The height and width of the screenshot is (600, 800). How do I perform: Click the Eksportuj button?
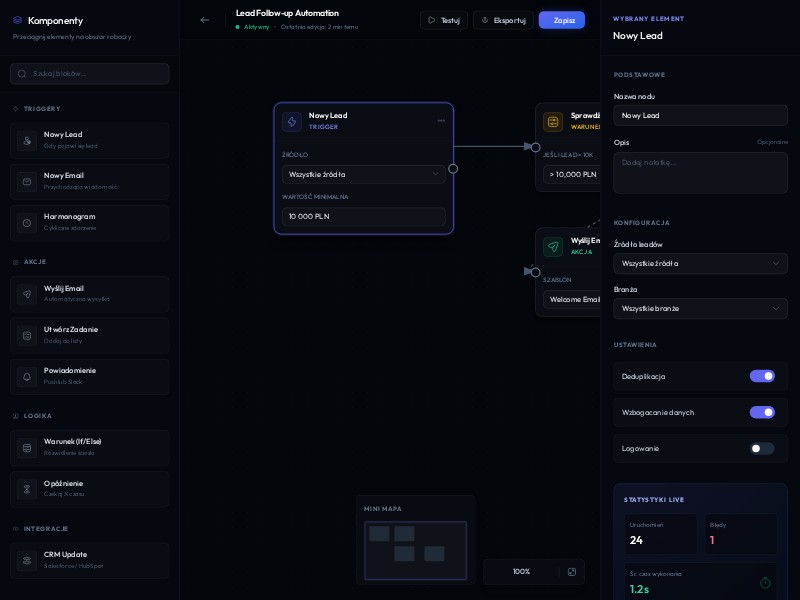(503, 20)
